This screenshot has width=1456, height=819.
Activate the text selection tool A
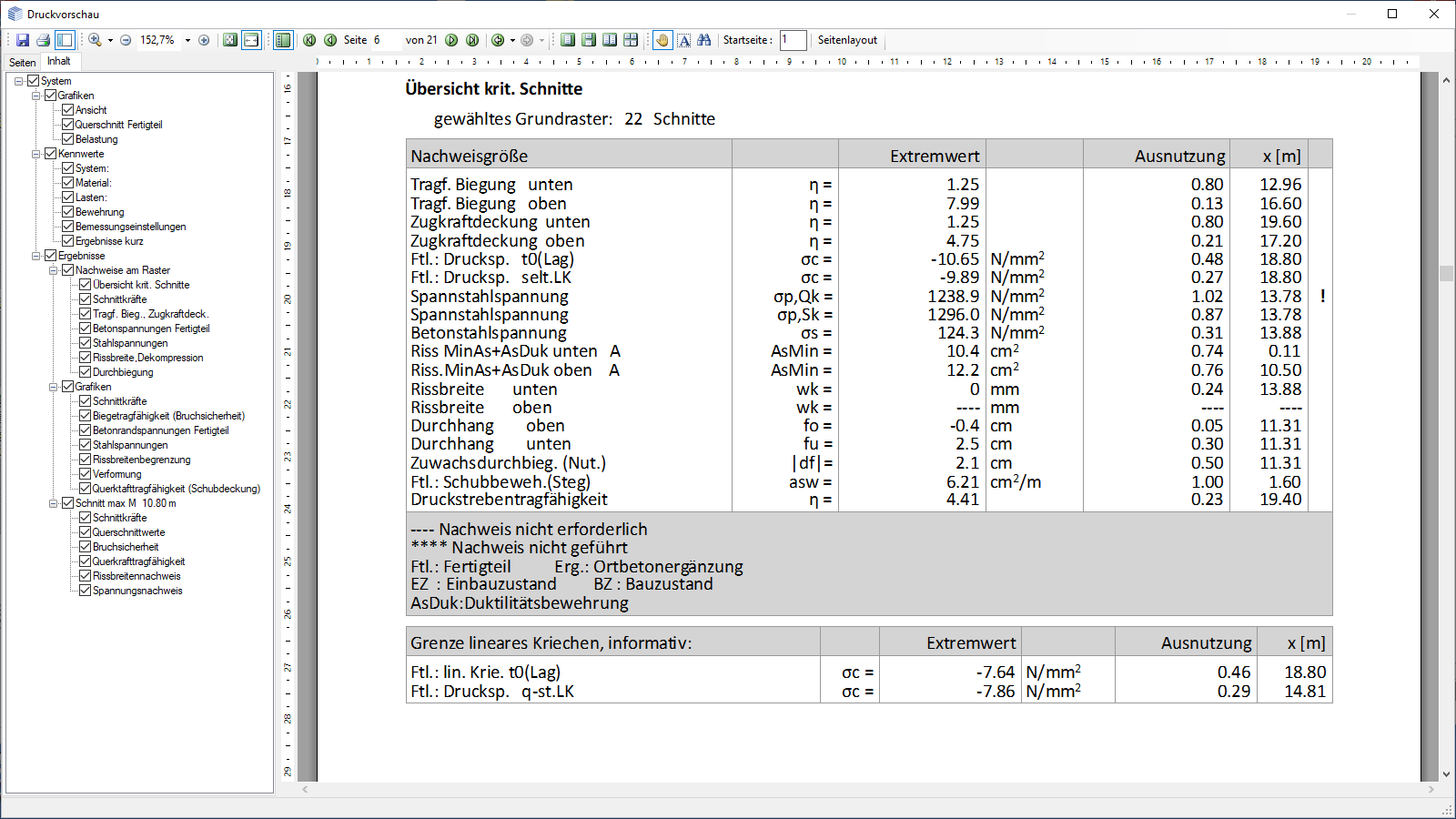coord(684,40)
